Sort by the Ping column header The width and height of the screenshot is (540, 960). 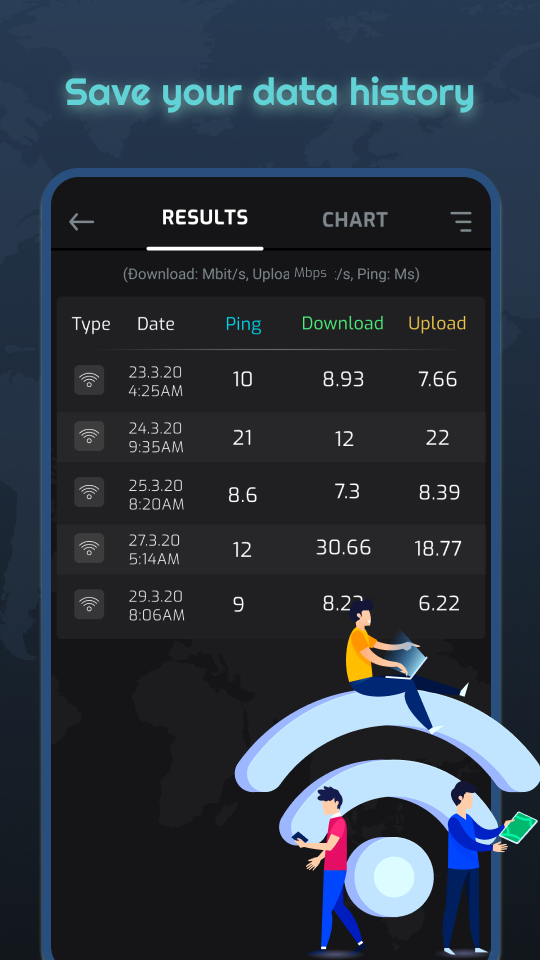[243, 324]
